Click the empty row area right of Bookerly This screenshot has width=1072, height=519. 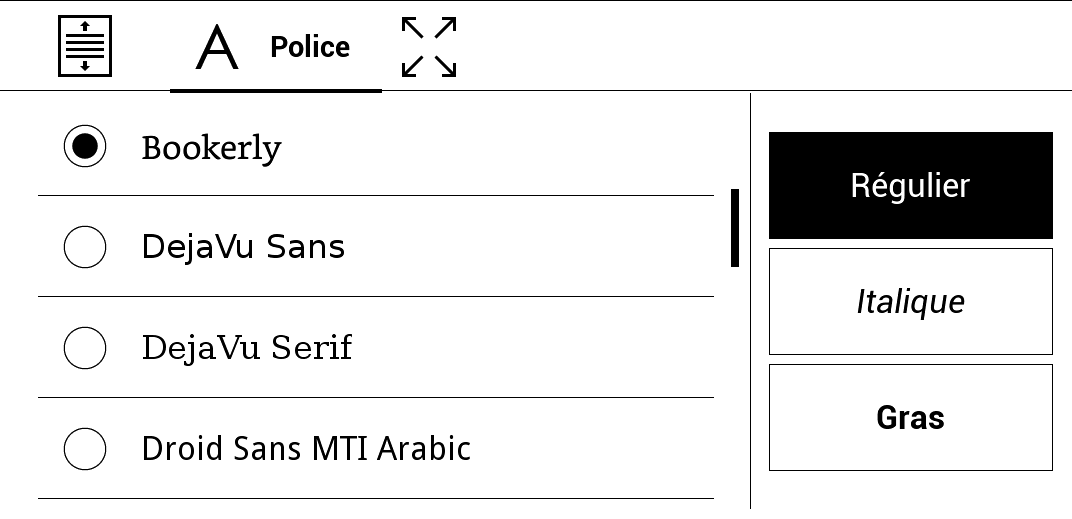500,147
